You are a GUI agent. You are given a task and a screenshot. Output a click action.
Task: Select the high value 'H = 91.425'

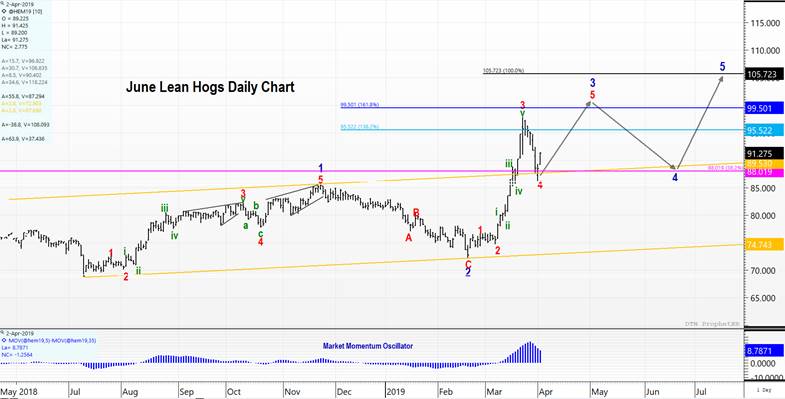14,25
